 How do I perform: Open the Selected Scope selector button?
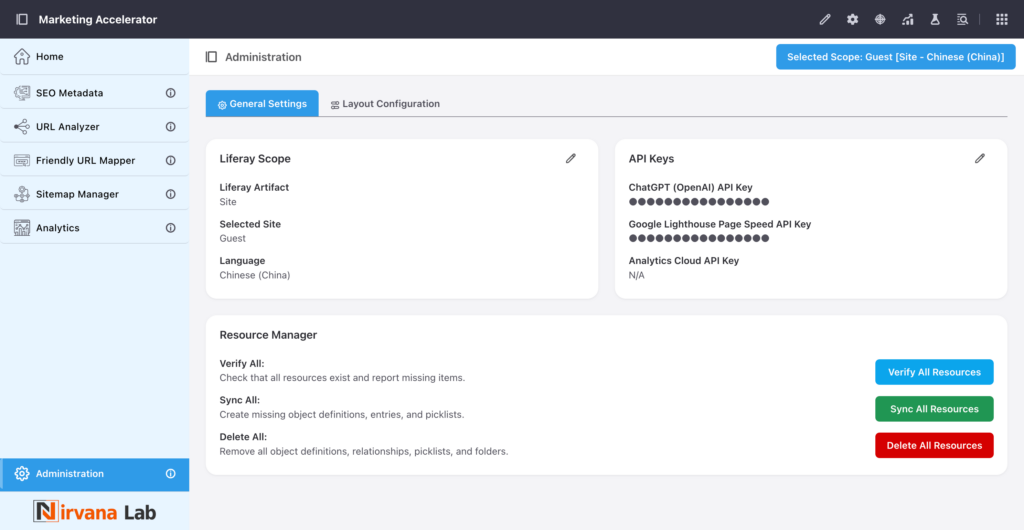pyautogui.click(x=895, y=57)
